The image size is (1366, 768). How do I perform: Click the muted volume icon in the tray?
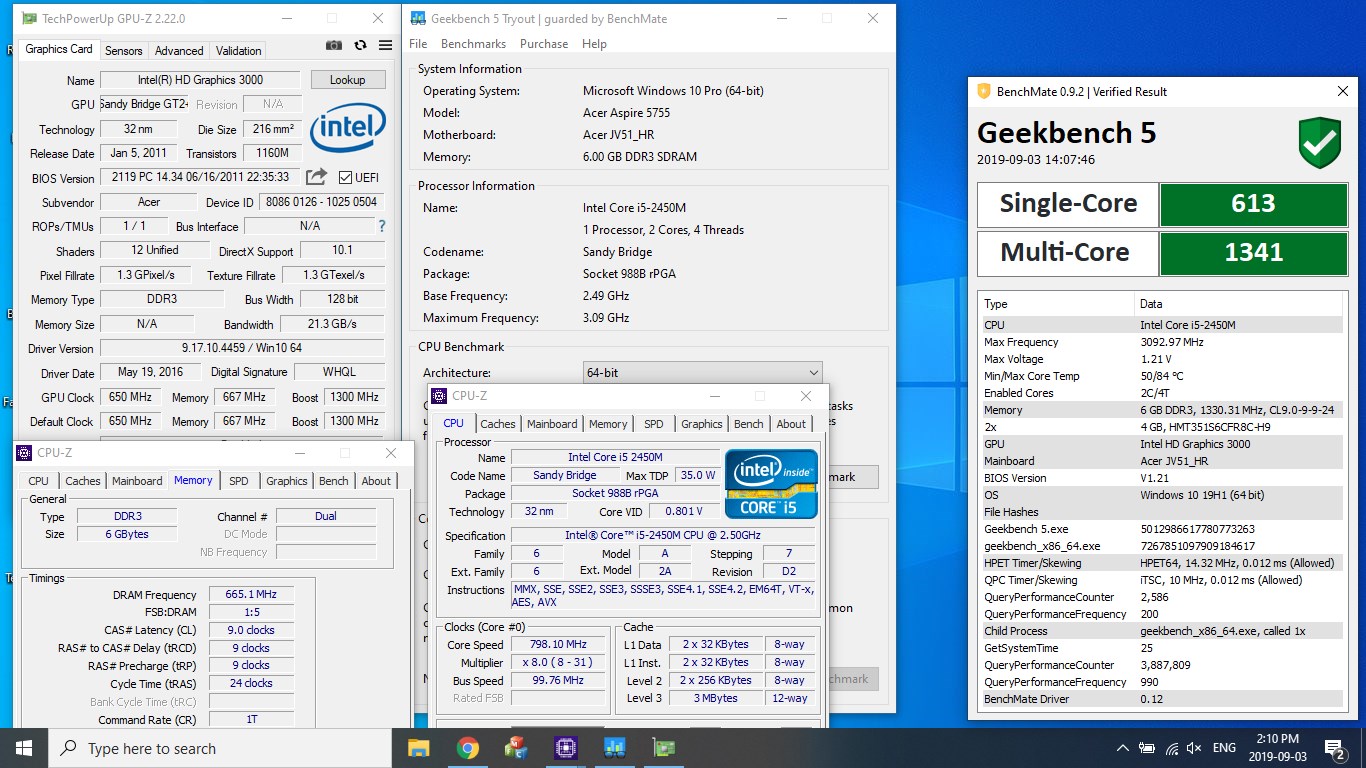tap(1194, 748)
